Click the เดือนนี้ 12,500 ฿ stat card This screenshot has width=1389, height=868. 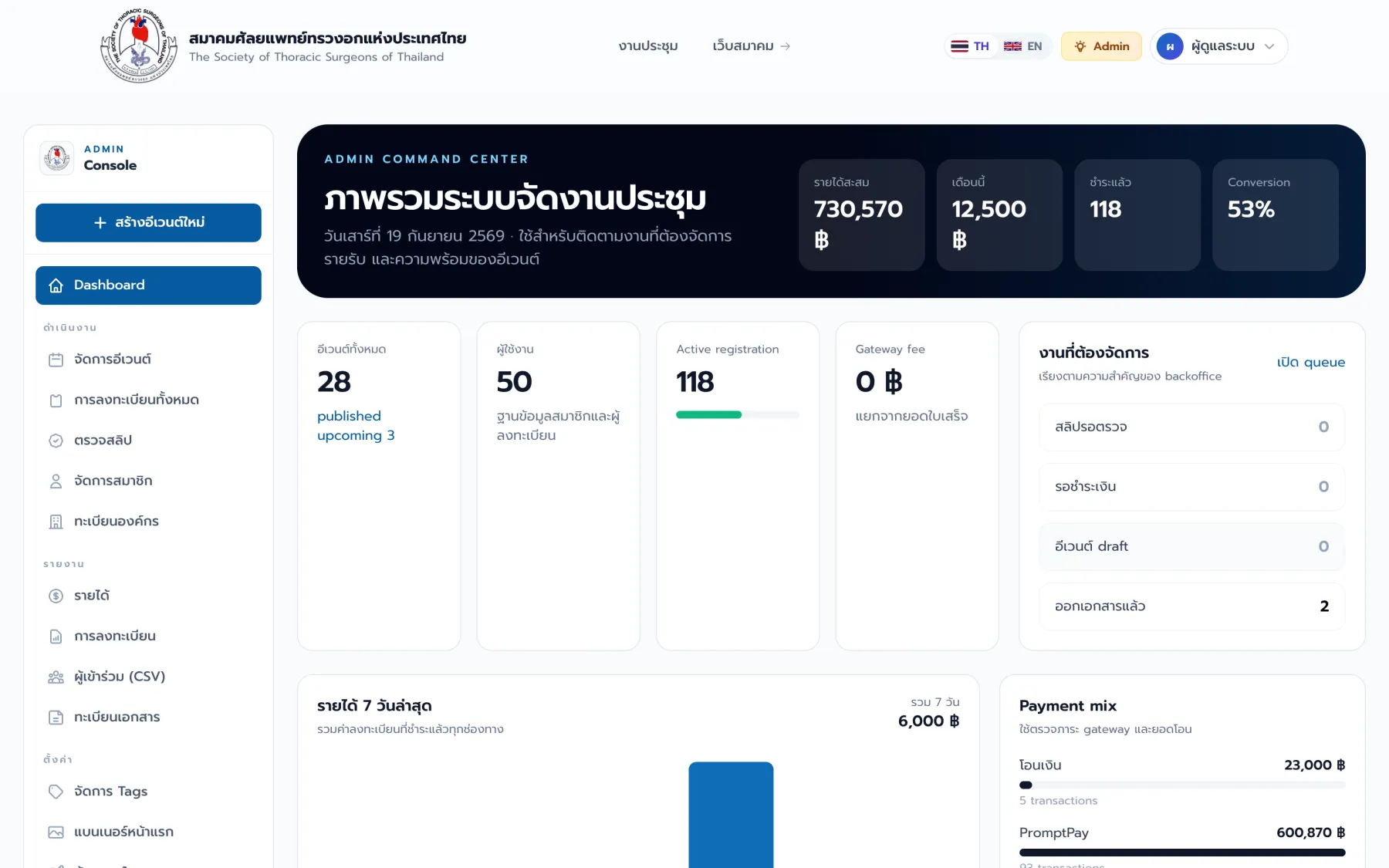click(x=999, y=215)
